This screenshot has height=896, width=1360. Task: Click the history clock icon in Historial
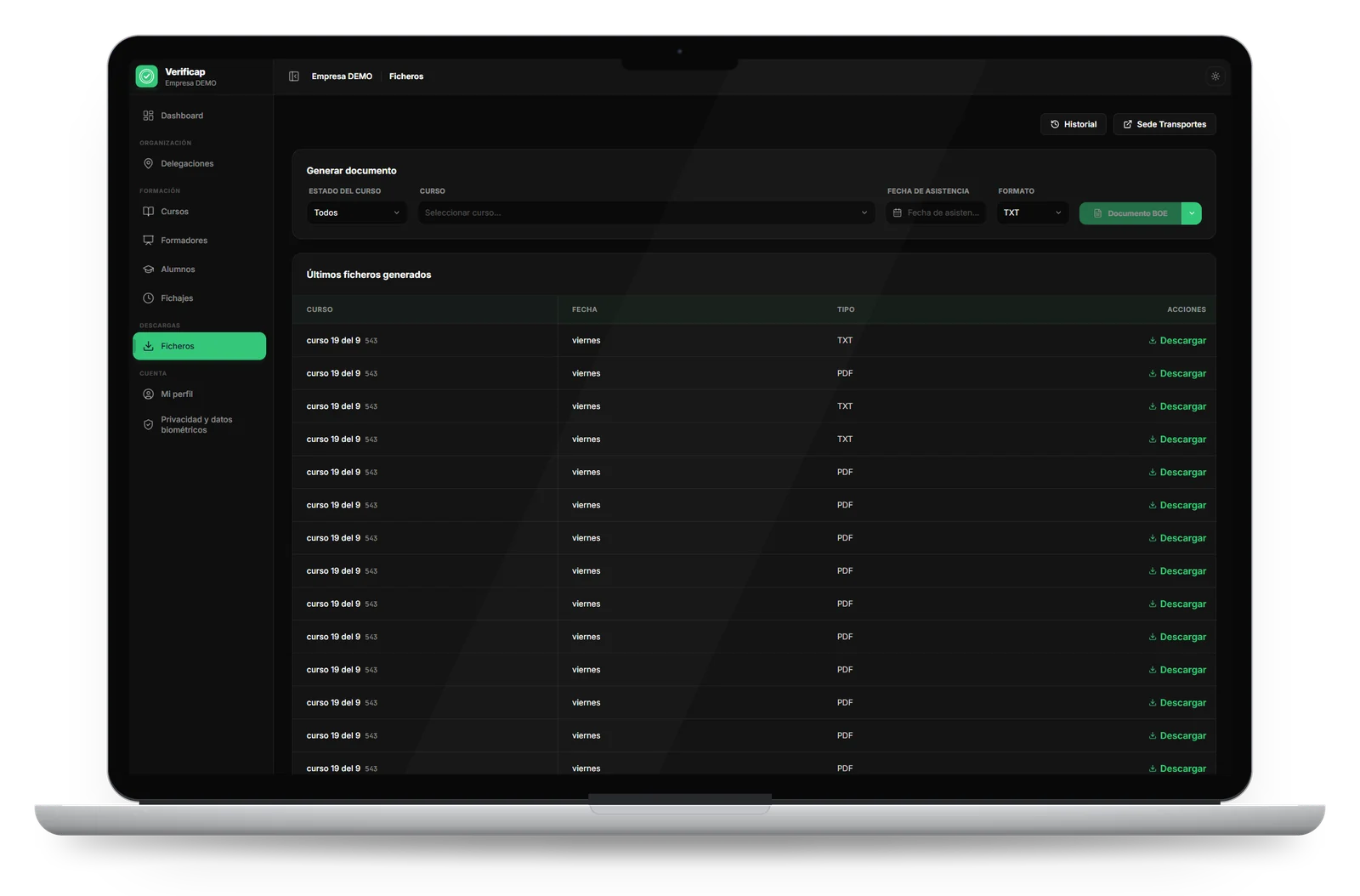tap(1055, 124)
